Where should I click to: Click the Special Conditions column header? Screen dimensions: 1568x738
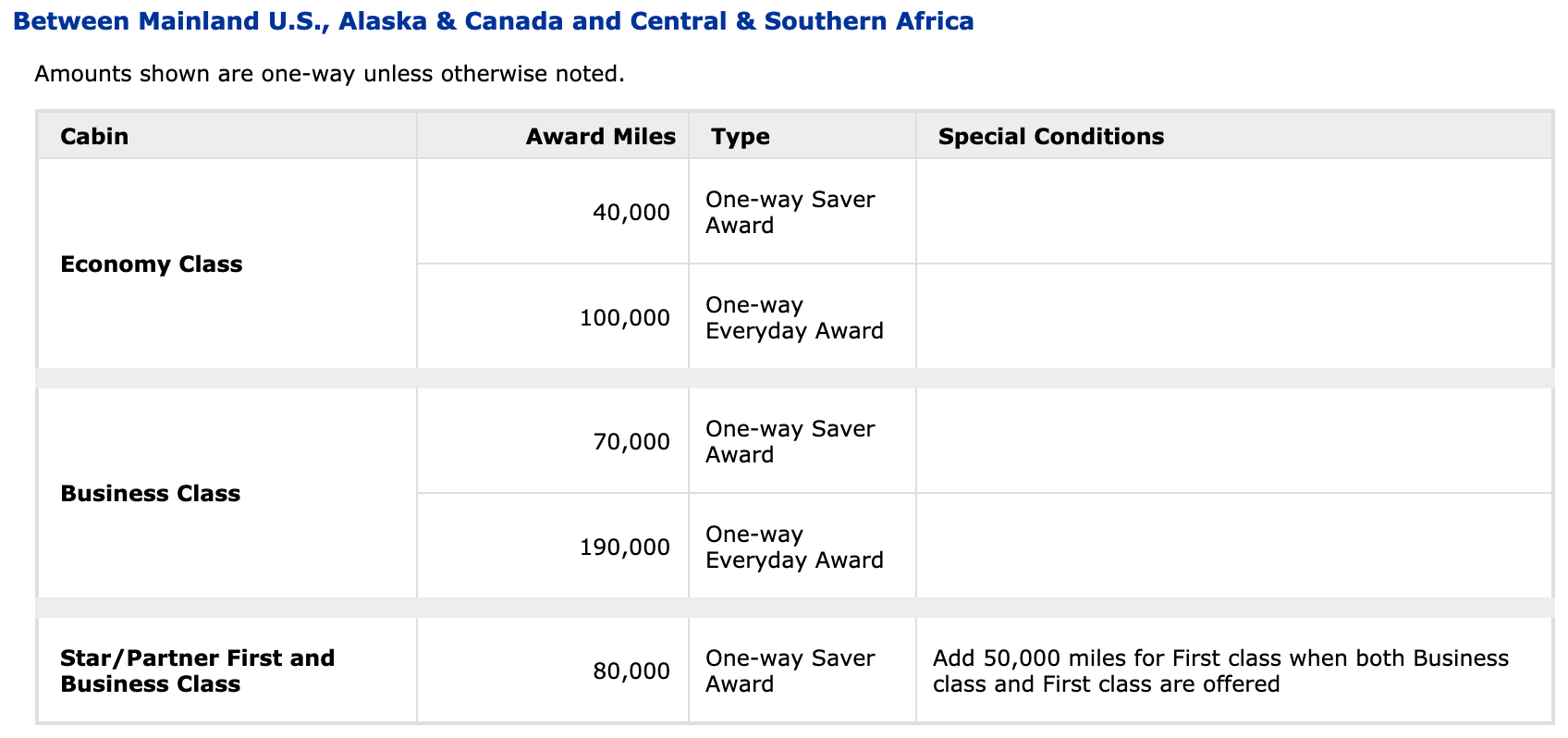[1050, 137]
